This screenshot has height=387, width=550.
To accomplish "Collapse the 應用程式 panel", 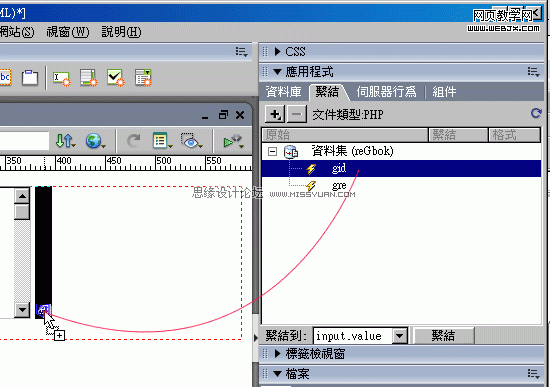I will click(x=277, y=72).
